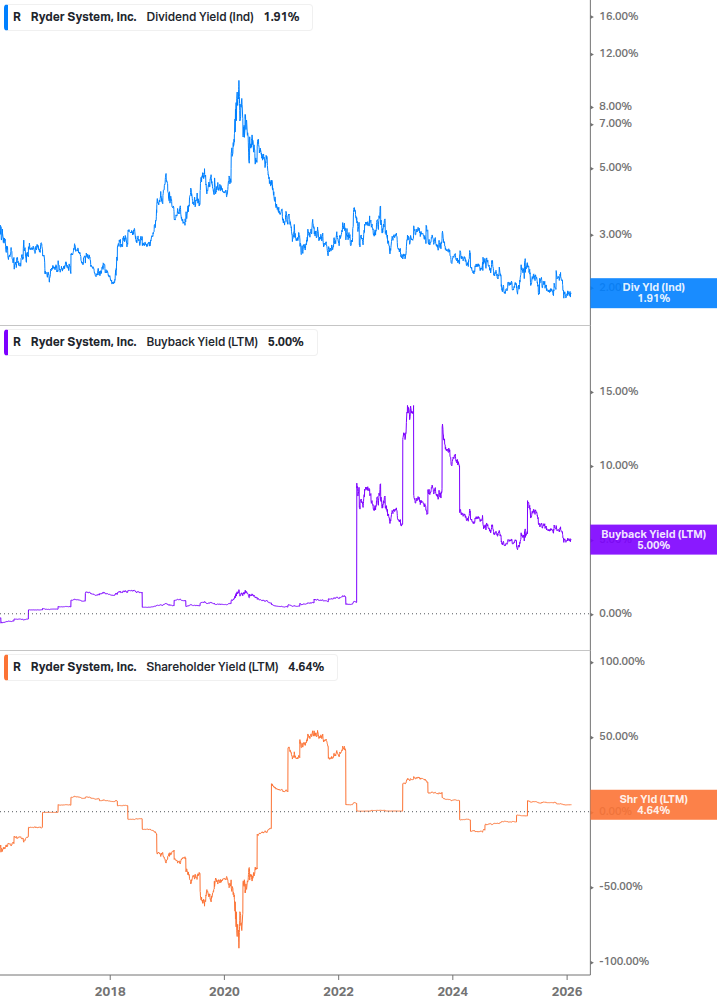The height and width of the screenshot is (1005, 717).
Task: Click the 1.91% value in Dividend Yield legend
Action: 282,17
